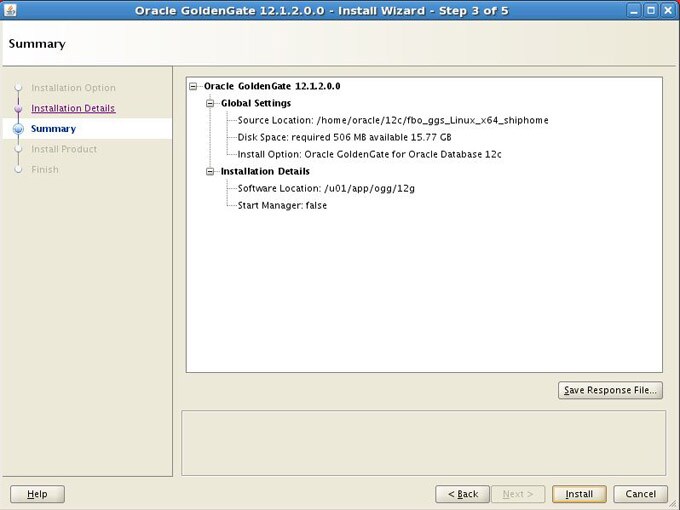The height and width of the screenshot is (510, 680).
Task: Click the Install Product step bullet
Action: click(18, 149)
